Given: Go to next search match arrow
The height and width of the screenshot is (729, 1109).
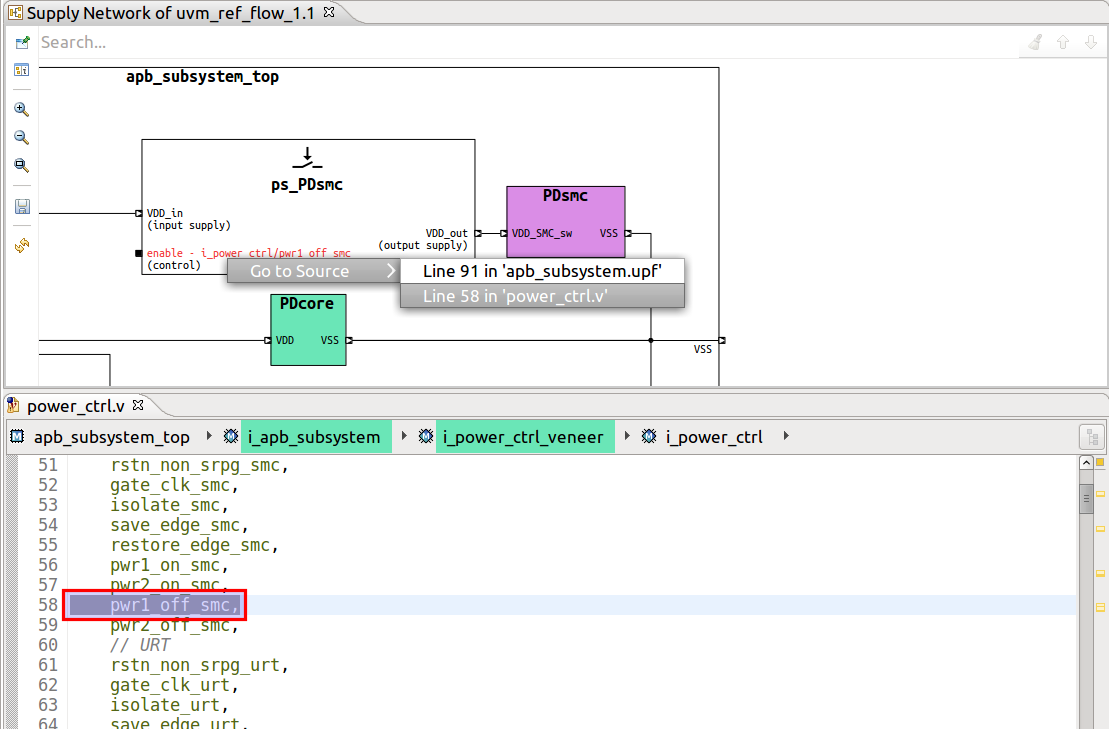Looking at the screenshot, I should coord(1091,42).
